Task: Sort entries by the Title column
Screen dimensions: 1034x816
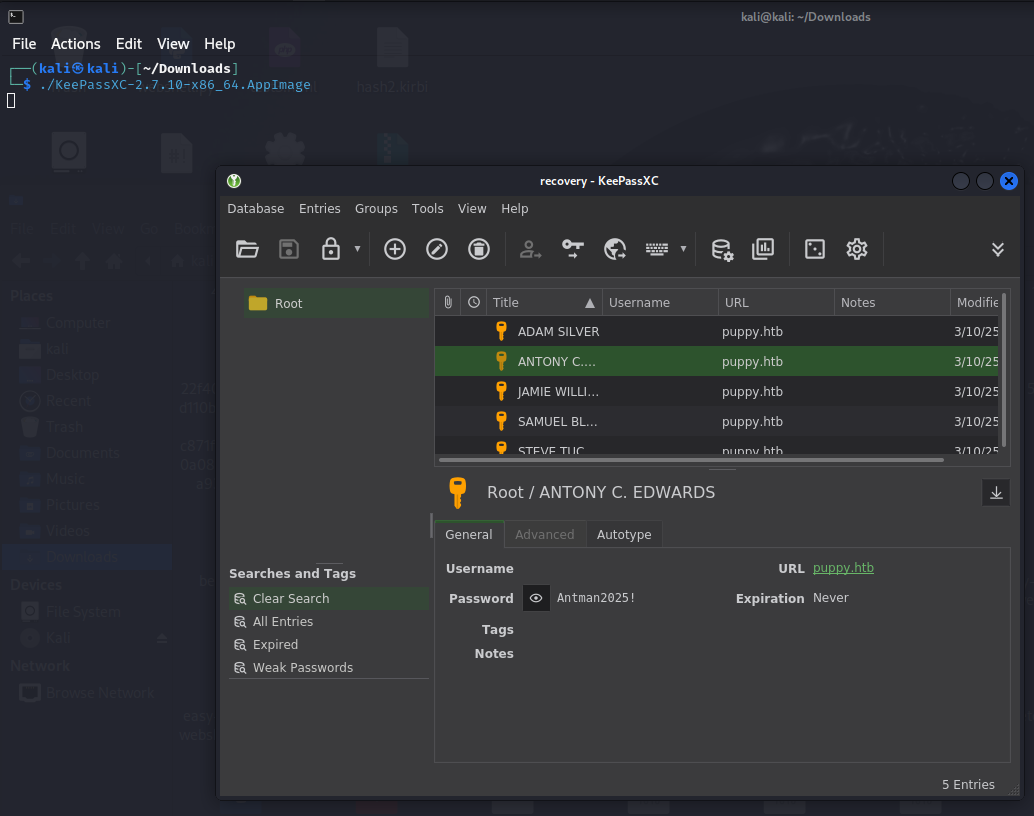Action: tap(544, 303)
